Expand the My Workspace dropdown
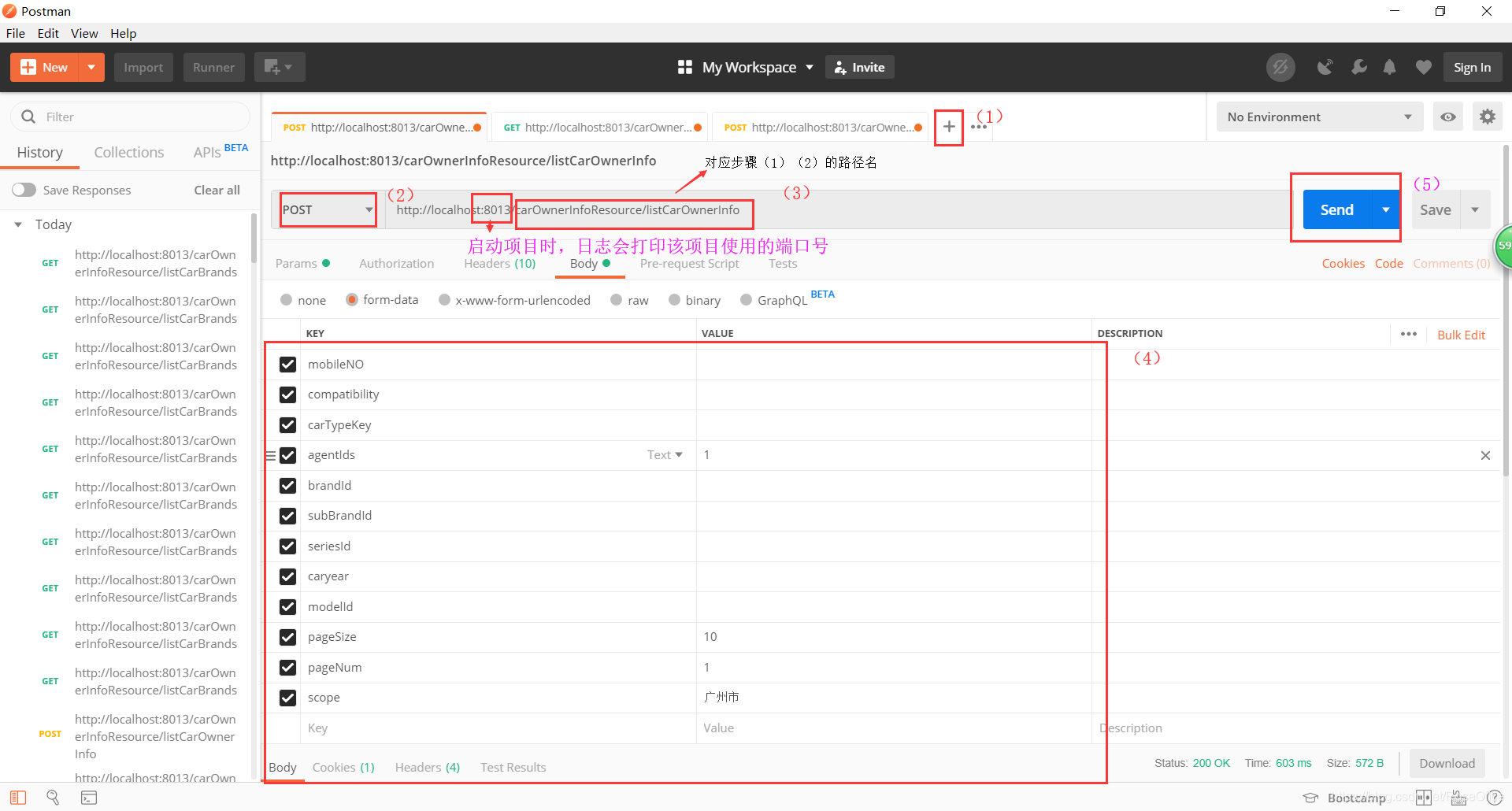Screen dimensions: 1512x811 click(x=810, y=68)
